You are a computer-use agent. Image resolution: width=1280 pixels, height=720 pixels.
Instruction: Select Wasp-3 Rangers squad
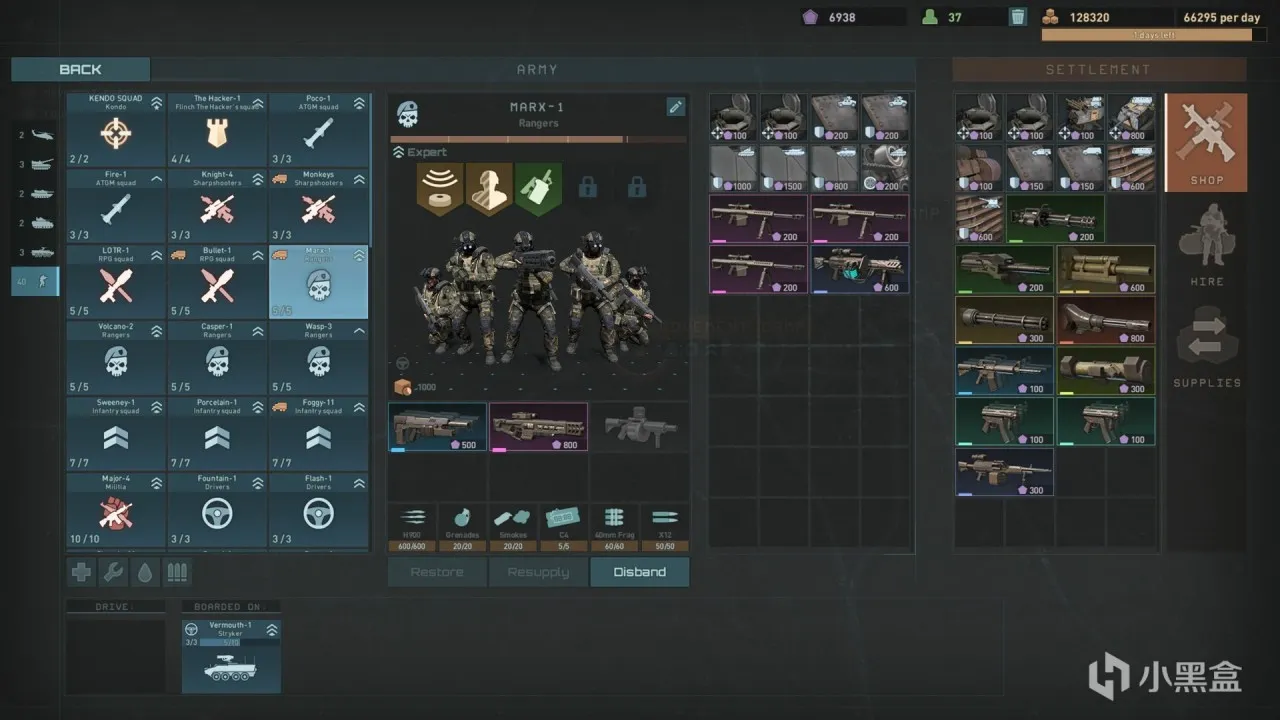pos(318,358)
